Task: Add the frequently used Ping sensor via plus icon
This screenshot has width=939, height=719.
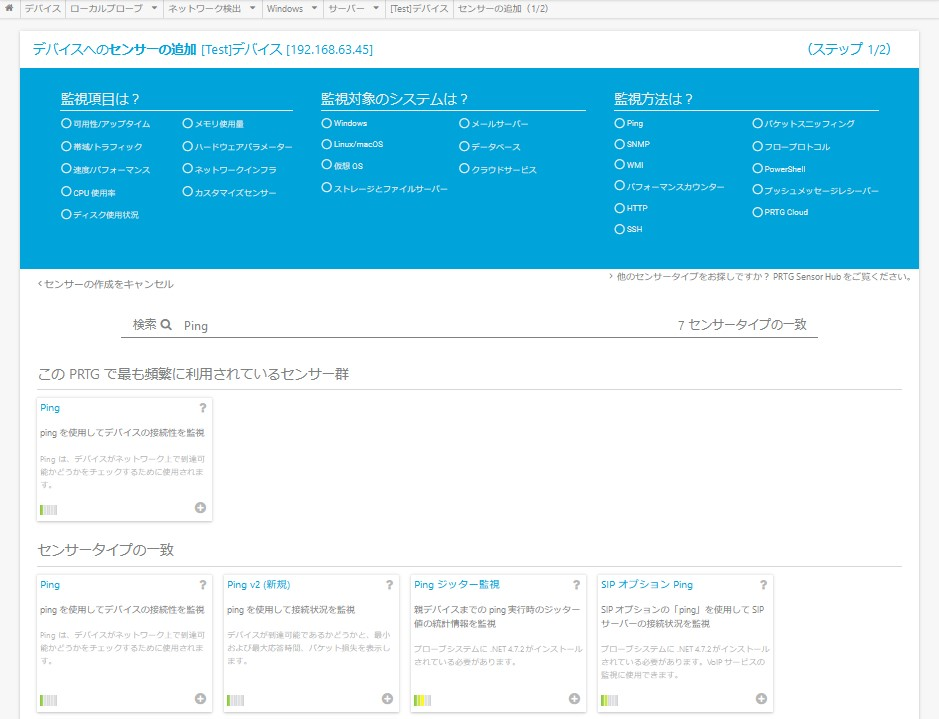Action: pyautogui.click(x=201, y=508)
